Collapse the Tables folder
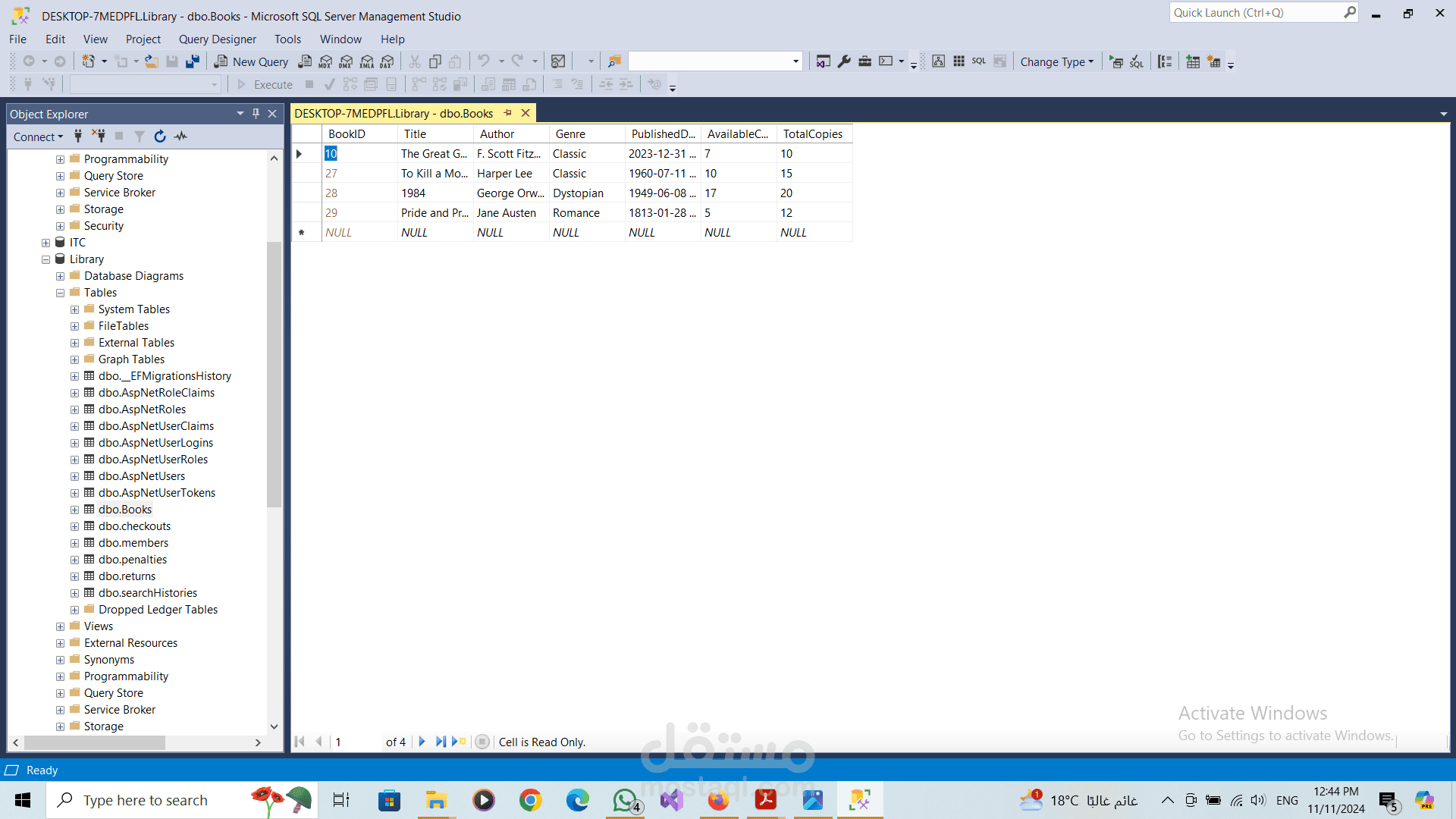Image resolution: width=1456 pixels, height=819 pixels. point(60,293)
